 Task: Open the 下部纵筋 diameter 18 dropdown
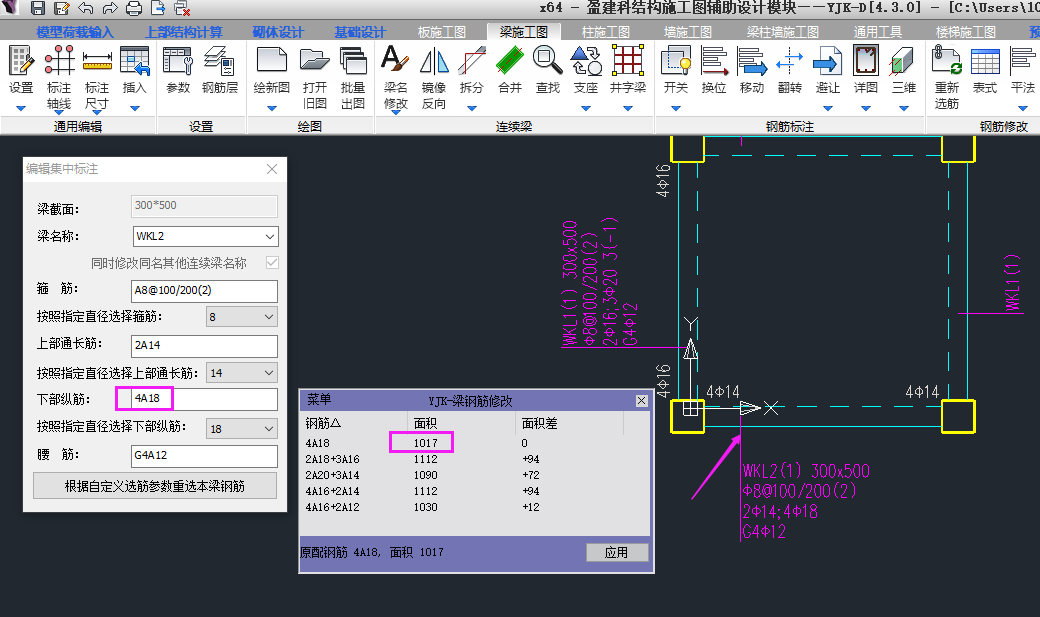click(x=269, y=429)
